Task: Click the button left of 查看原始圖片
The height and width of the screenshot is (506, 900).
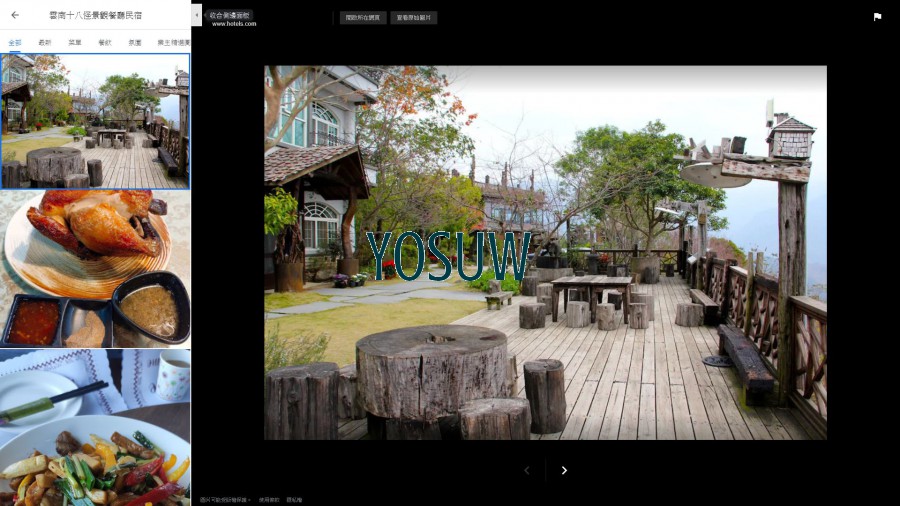Action: (363, 18)
